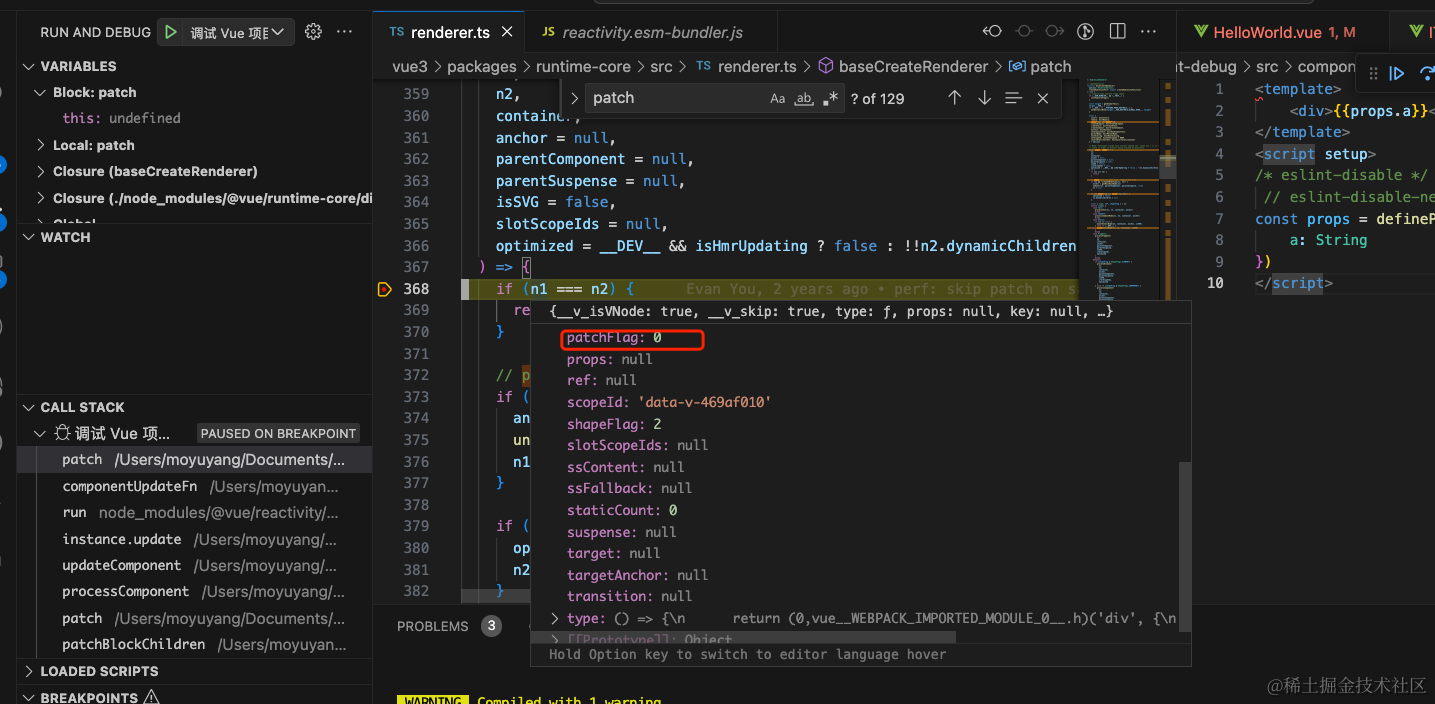Click vue3 breadcrumb segment
1435x704 pixels.
click(409, 66)
